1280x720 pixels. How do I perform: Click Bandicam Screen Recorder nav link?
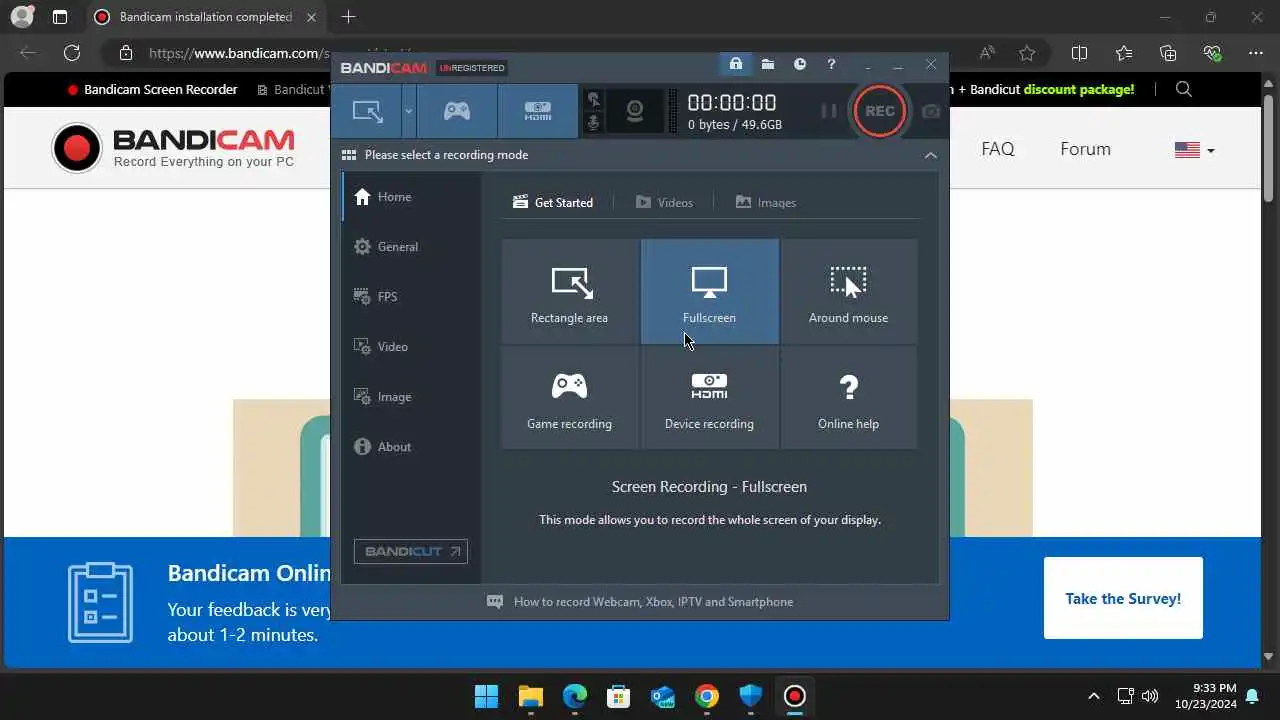coord(152,89)
